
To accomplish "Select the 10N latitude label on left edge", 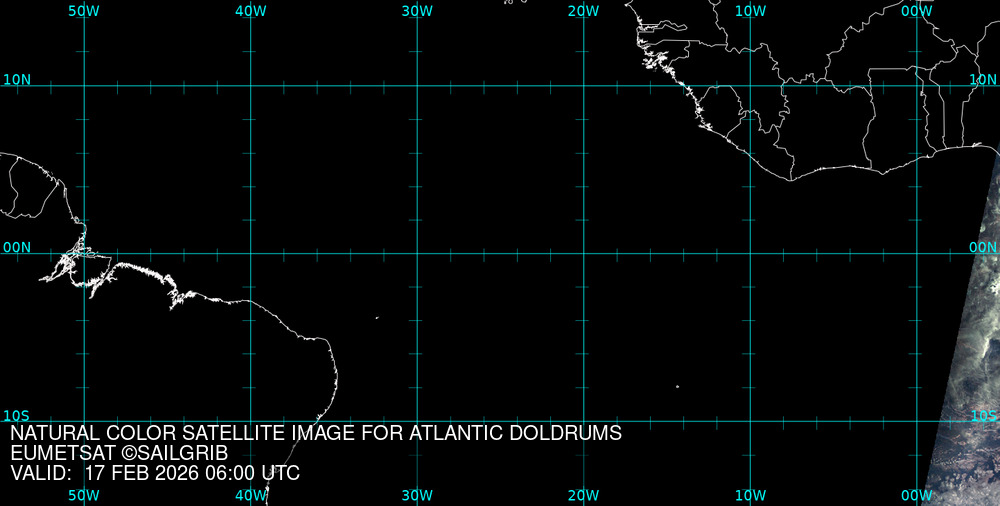I will (16, 79).
